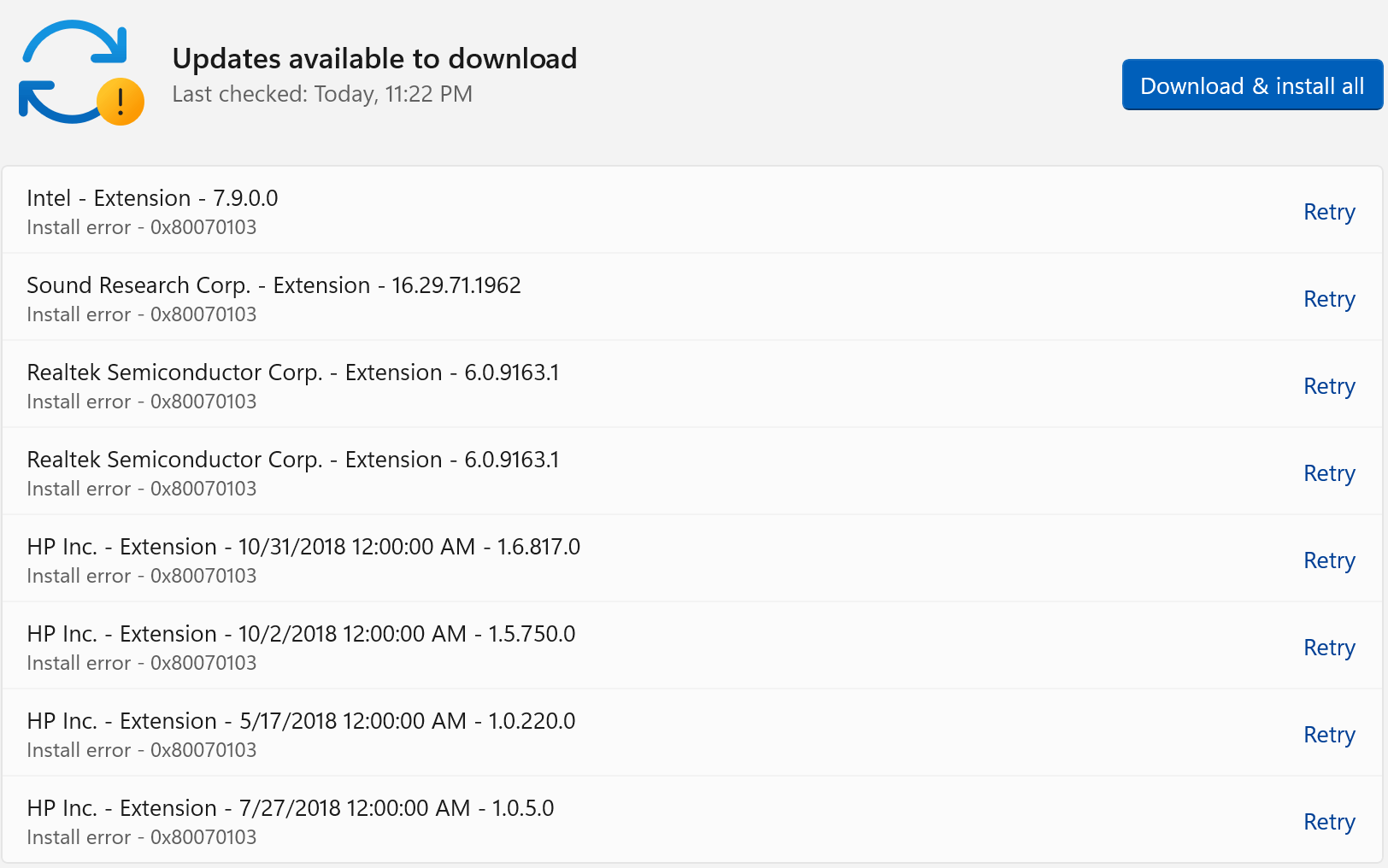Select HP Inc. Extension 10/2/2018 title text
The height and width of the screenshot is (868, 1388).
coord(301,634)
